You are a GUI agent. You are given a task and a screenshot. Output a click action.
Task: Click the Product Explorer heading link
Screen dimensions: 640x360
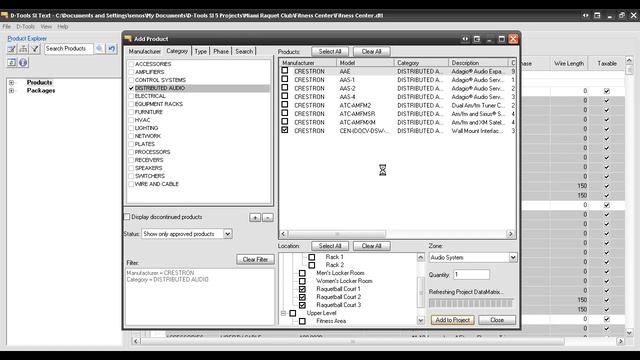click(x=27, y=38)
